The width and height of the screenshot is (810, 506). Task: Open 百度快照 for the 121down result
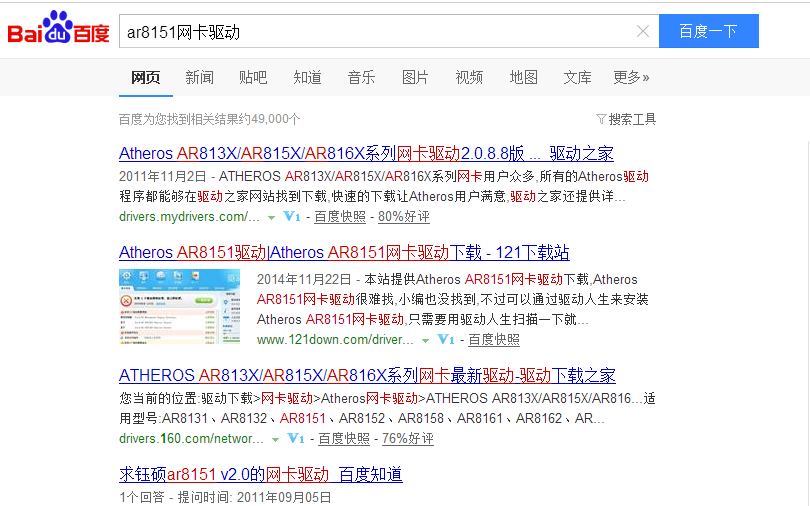(x=494, y=340)
